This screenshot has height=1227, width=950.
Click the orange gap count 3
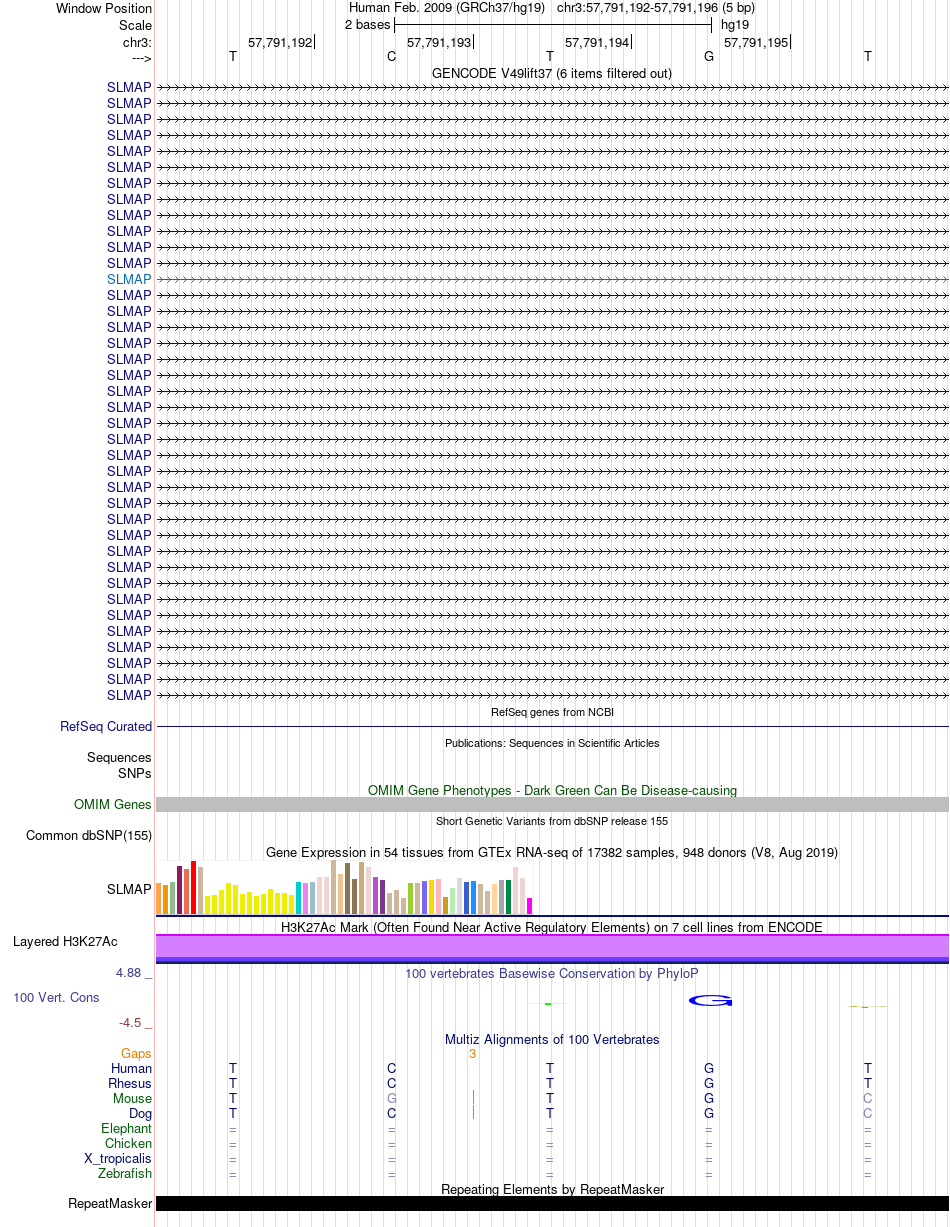pyautogui.click(x=472, y=1054)
